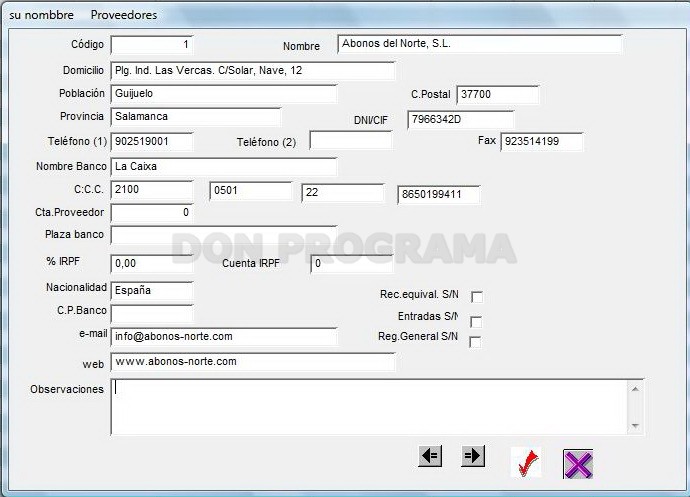Screen dimensions: 690x497
Task: Select the web address field
Action: click(x=253, y=362)
